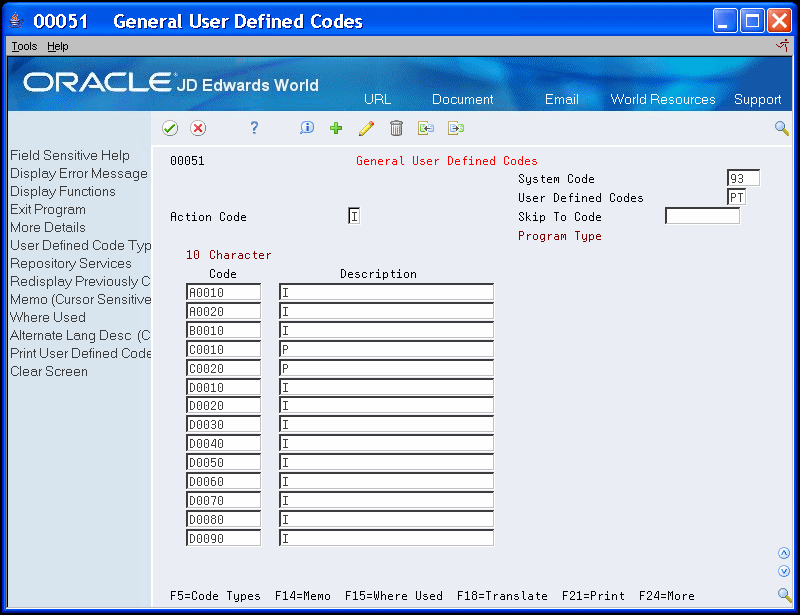Viewport: 800px width, 615px height.
Task: Click the User Defined Codes field
Action: point(737,198)
